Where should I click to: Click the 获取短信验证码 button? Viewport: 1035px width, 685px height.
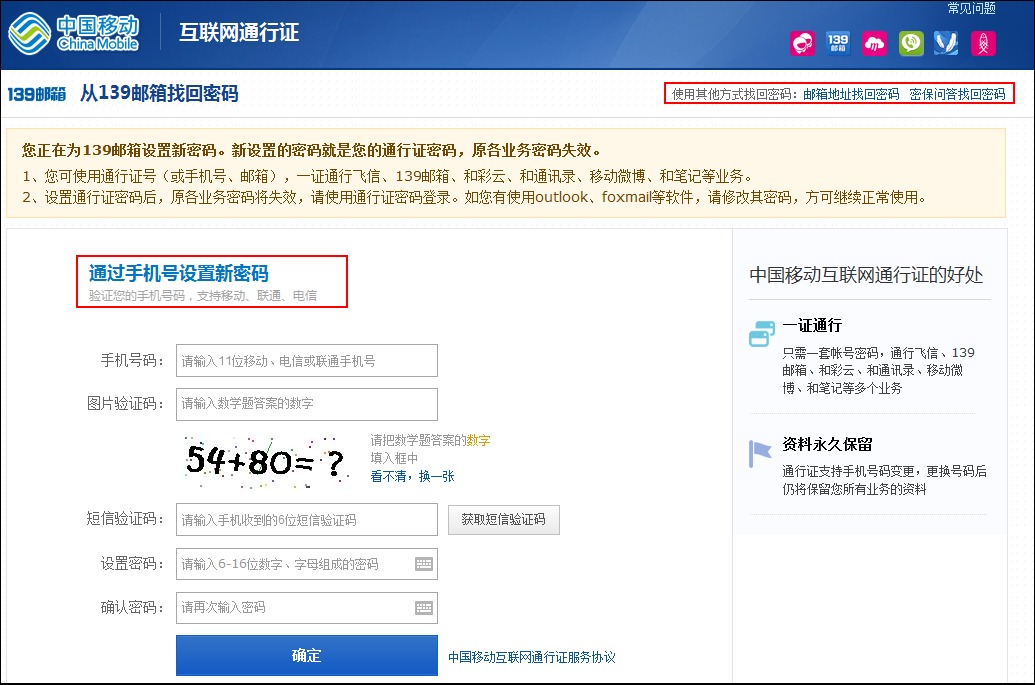click(x=504, y=520)
